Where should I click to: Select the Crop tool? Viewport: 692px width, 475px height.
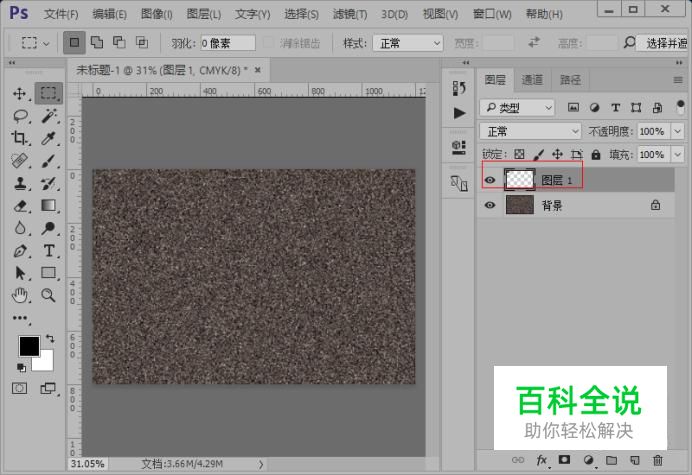[20, 138]
